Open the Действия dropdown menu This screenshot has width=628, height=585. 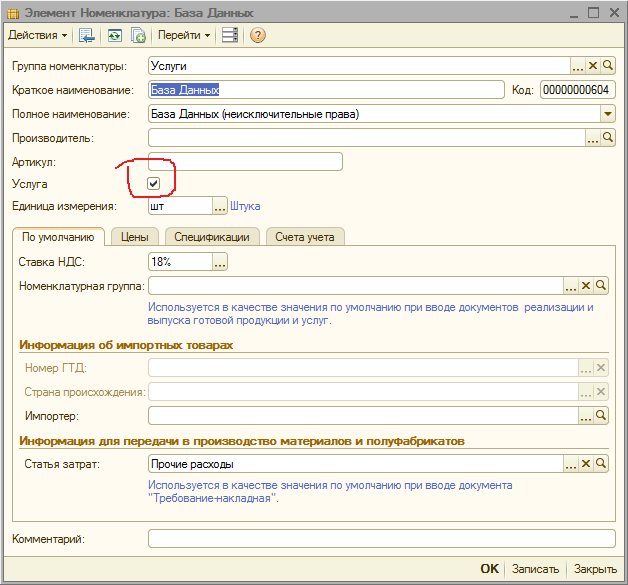tap(38, 35)
